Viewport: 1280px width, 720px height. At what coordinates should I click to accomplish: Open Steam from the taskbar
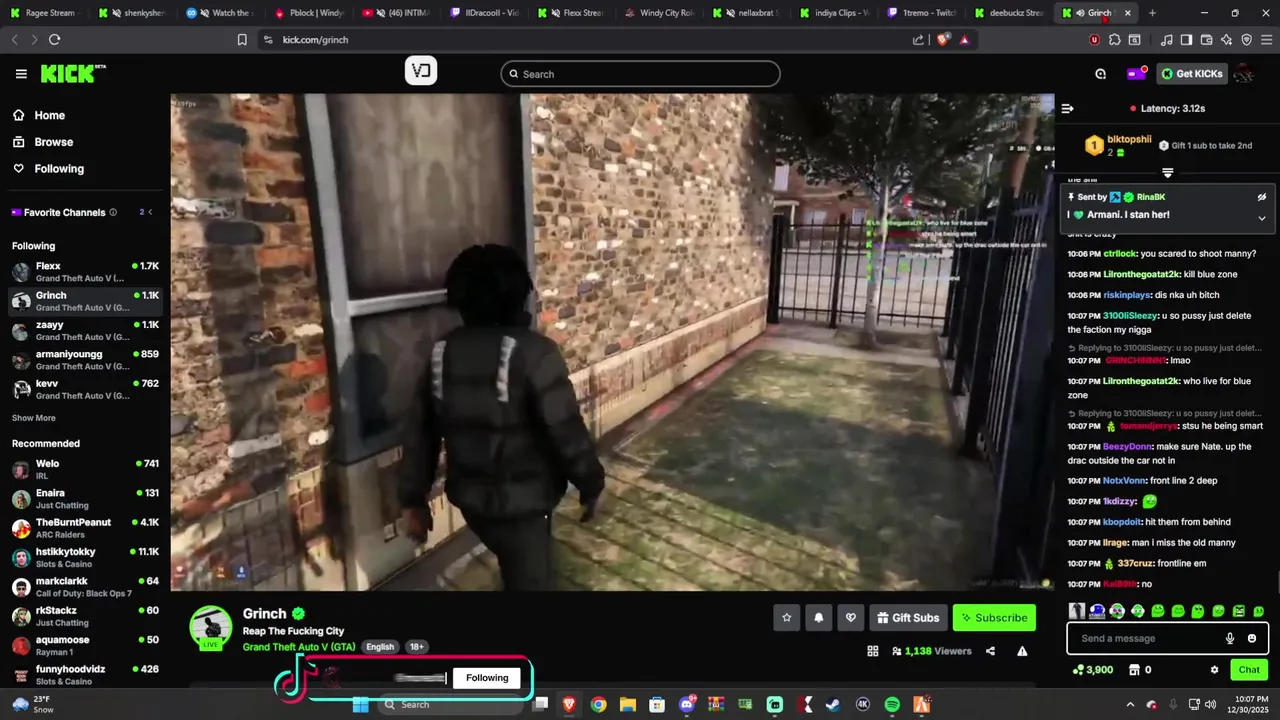point(833,705)
